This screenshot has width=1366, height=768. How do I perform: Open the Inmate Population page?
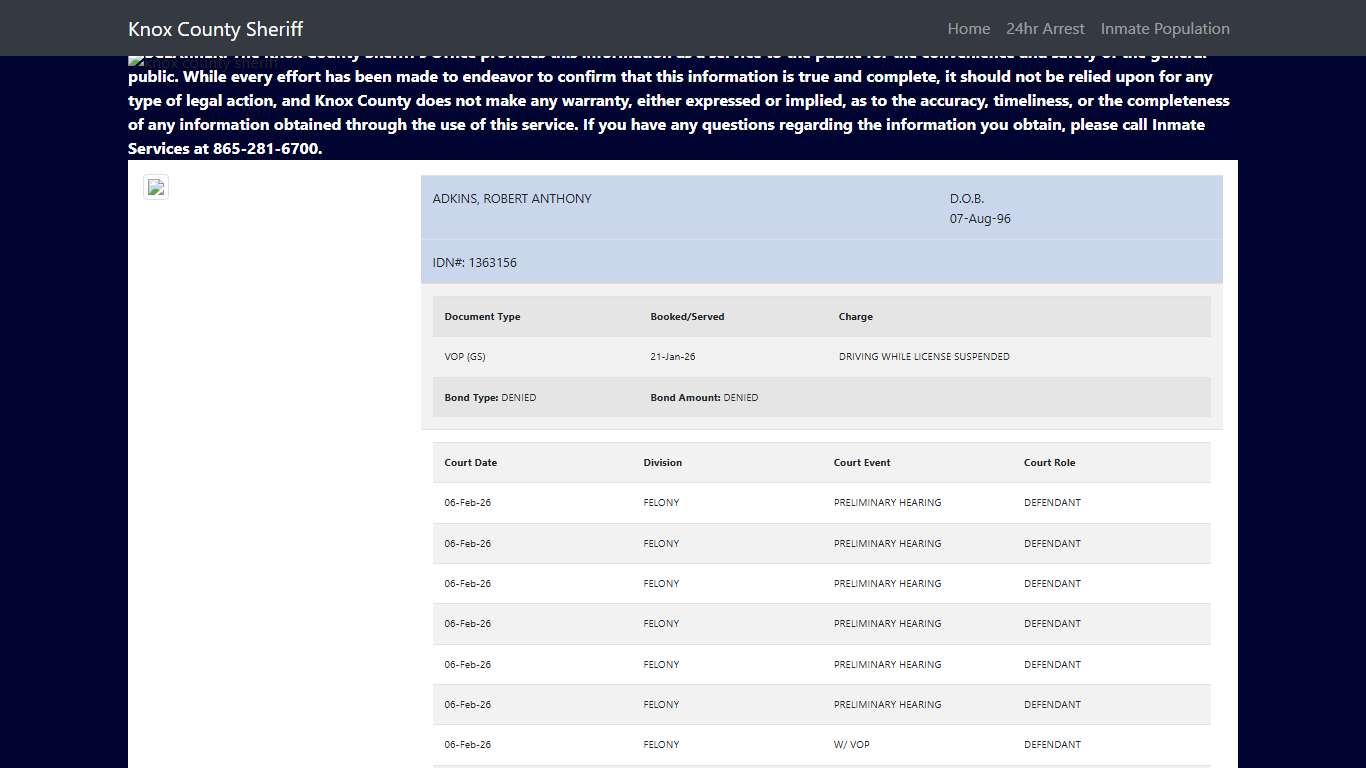1164,28
